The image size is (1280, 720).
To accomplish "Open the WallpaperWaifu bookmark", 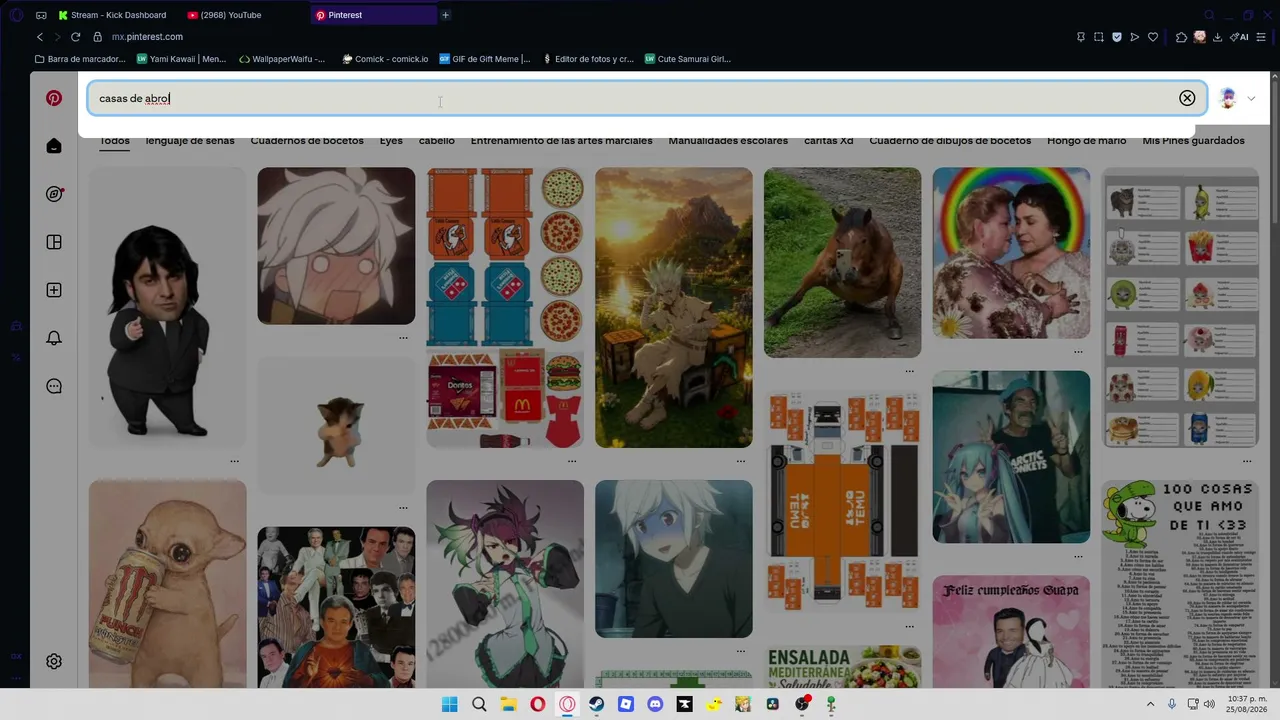I will (x=282, y=59).
